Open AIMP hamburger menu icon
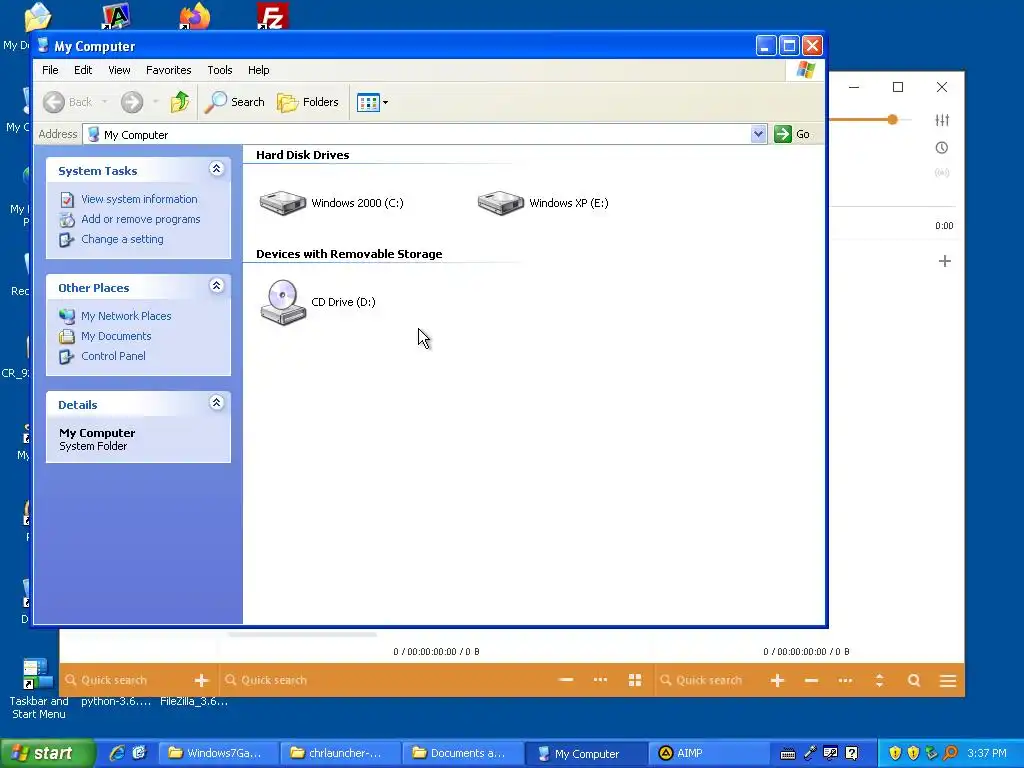Viewport: 1024px width, 768px height. coord(948,681)
